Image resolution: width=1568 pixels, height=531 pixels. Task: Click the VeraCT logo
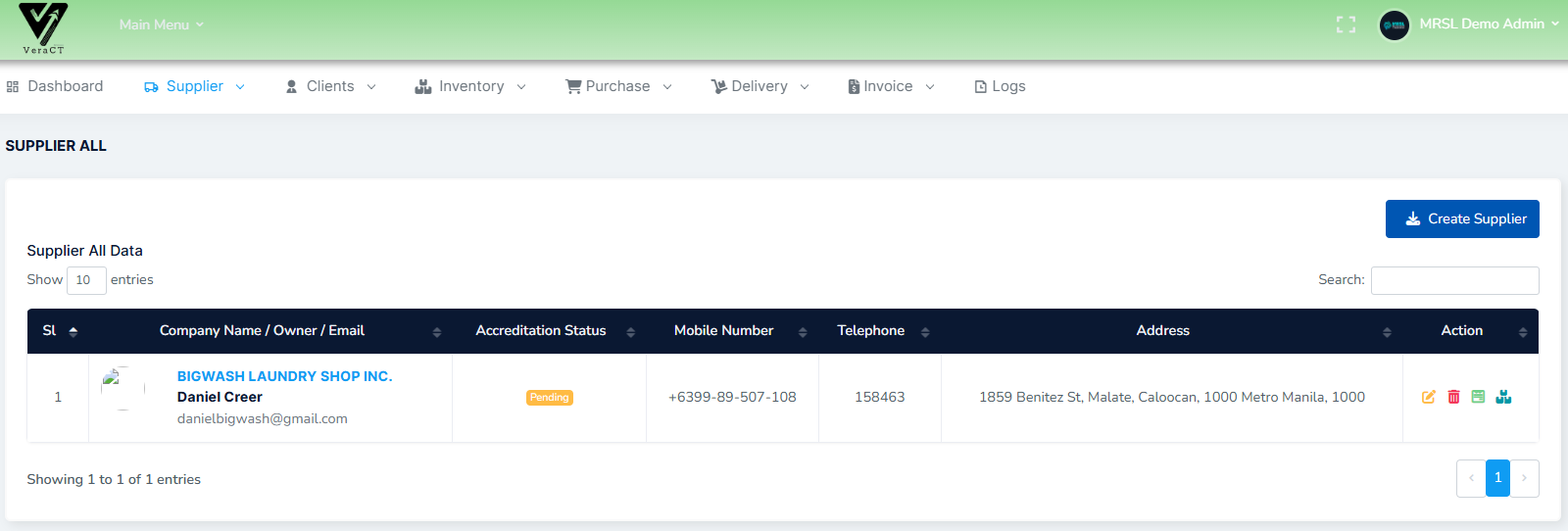tap(43, 28)
